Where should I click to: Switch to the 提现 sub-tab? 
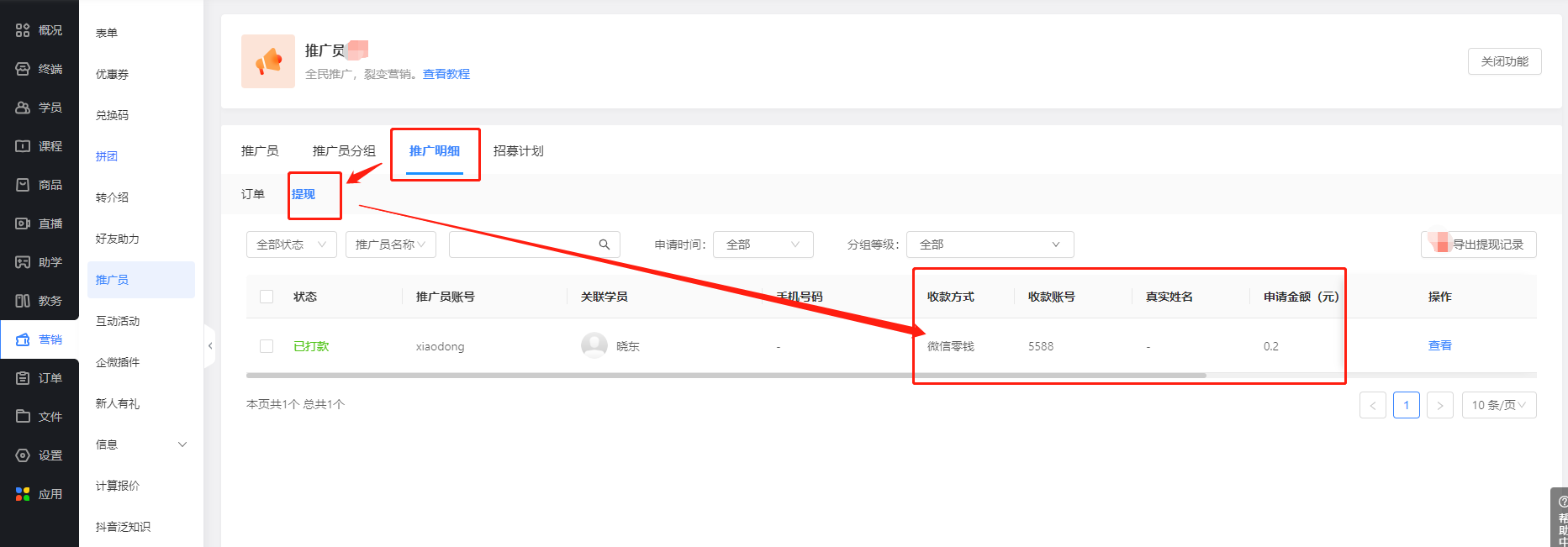pyautogui.click(x=304, y=194)
